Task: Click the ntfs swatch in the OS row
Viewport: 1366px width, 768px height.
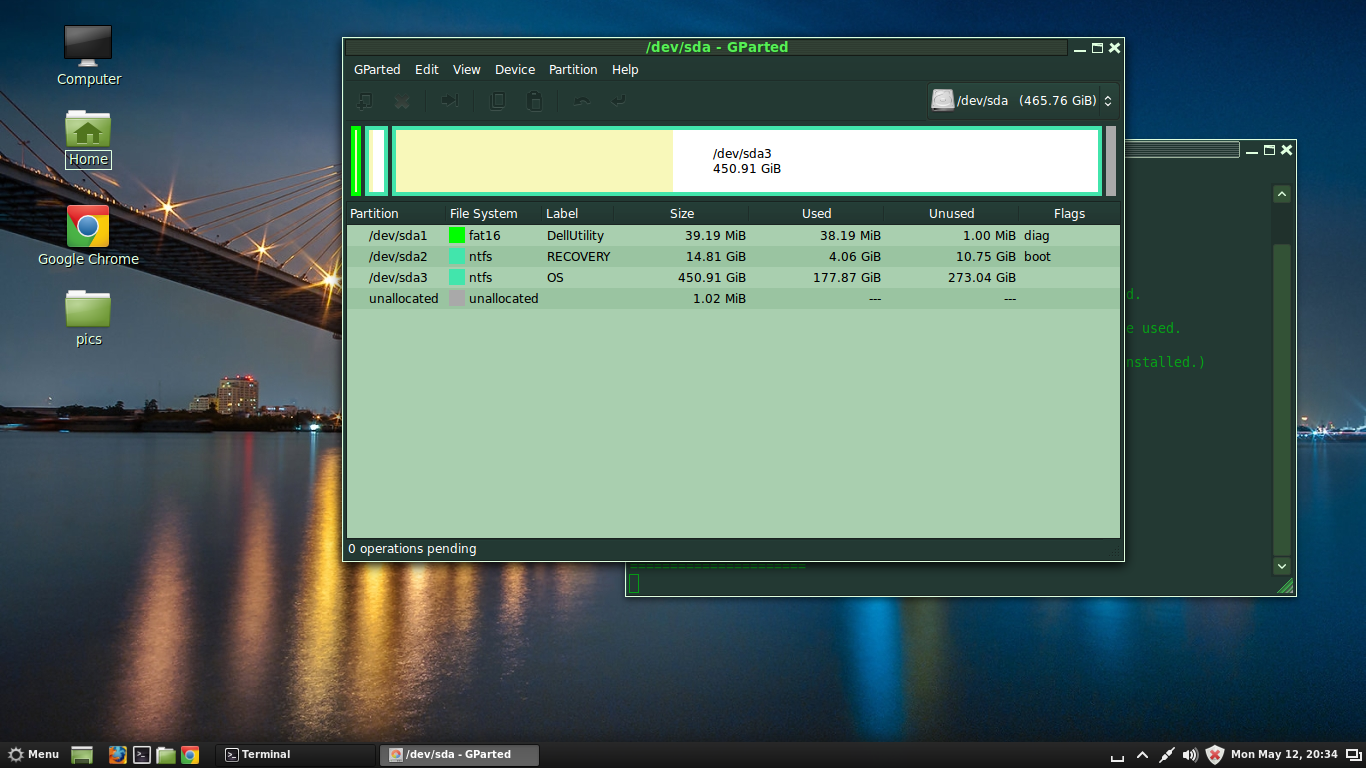Action: point(457,278)
